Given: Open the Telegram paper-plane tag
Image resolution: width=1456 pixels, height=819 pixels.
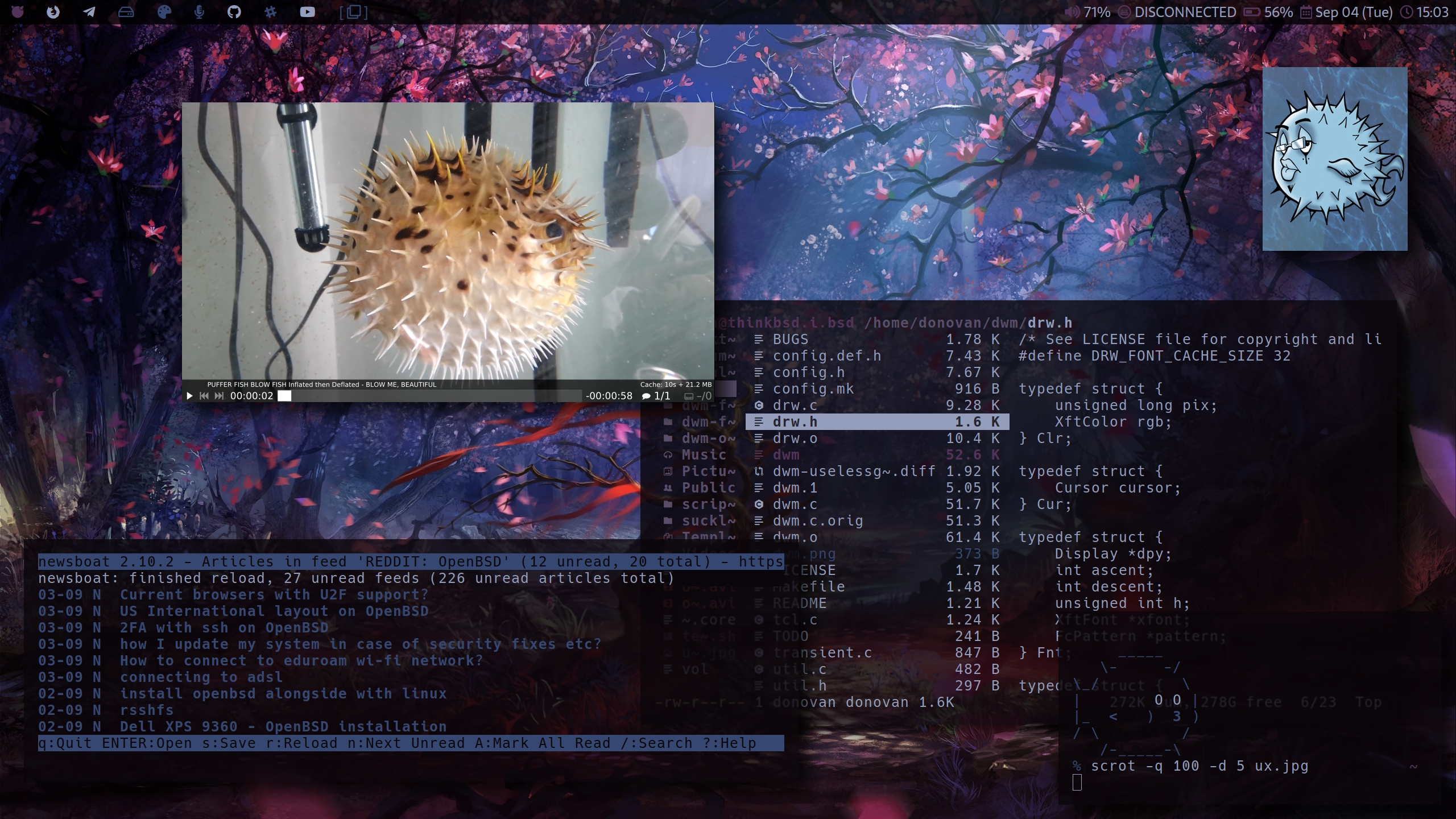Looking at the screenshot, I should pos(89,12).
